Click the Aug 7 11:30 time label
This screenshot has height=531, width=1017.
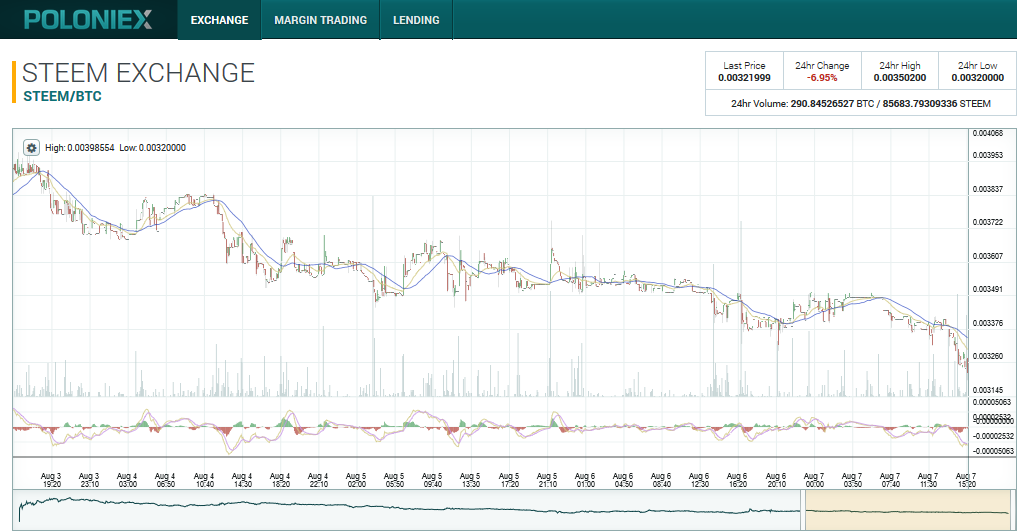pos(928,480)
